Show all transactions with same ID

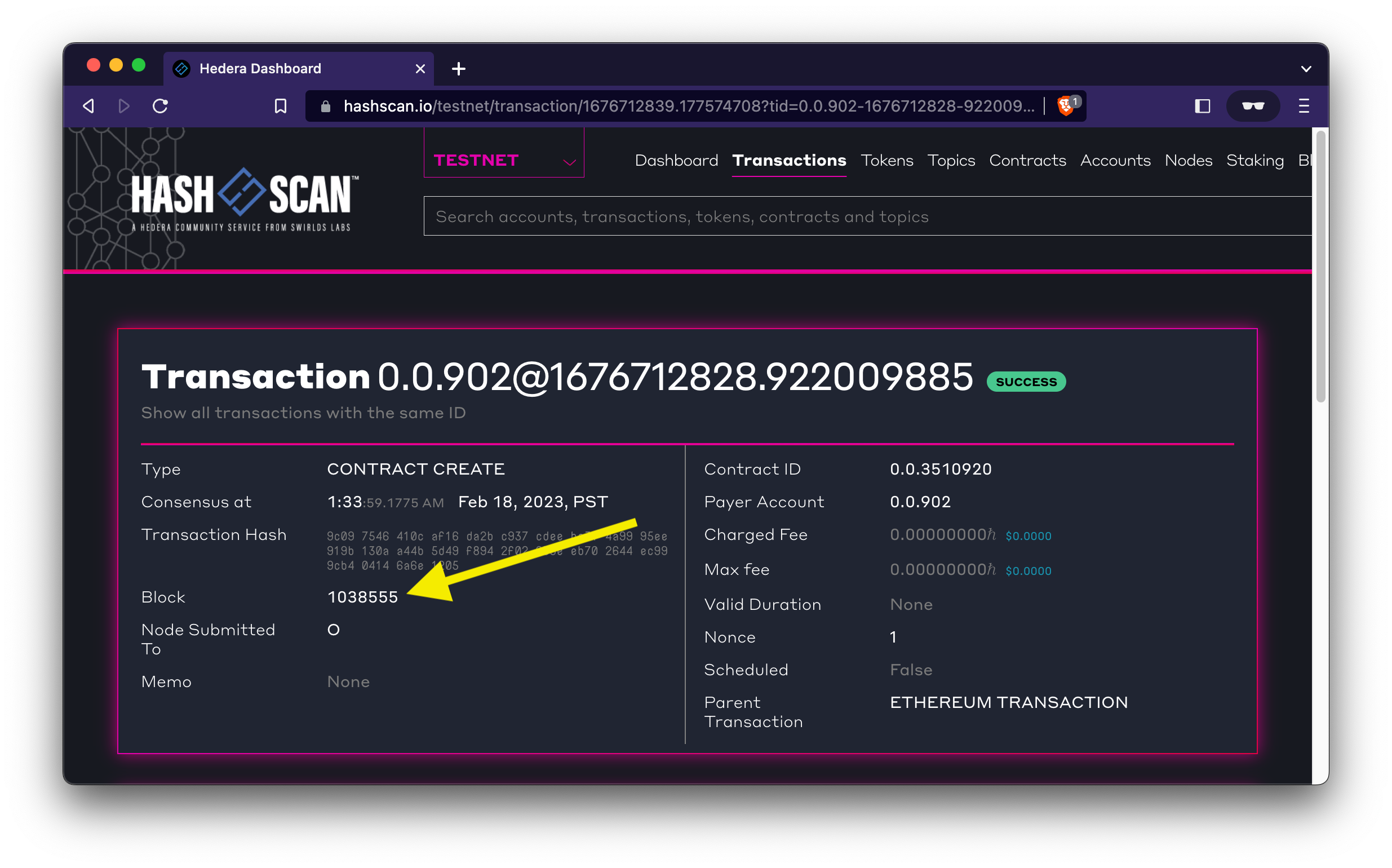coord(303,413)
